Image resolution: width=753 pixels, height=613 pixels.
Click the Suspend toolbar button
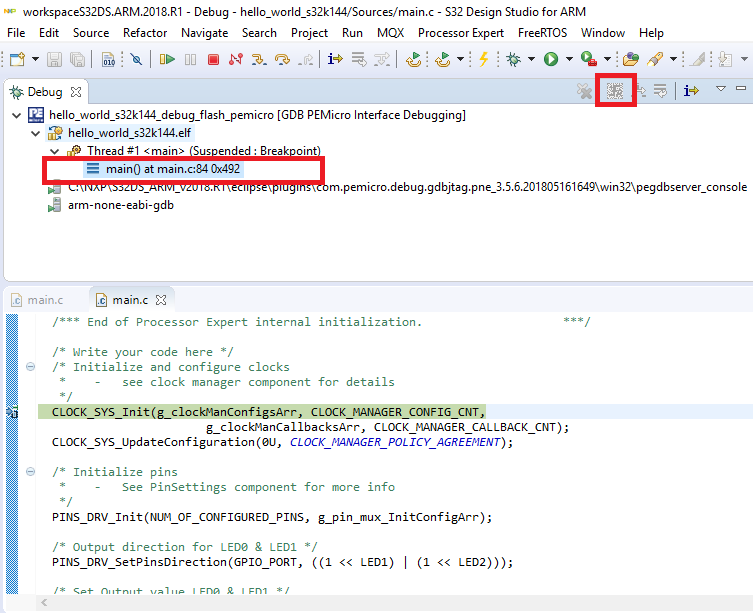(190, 59)
